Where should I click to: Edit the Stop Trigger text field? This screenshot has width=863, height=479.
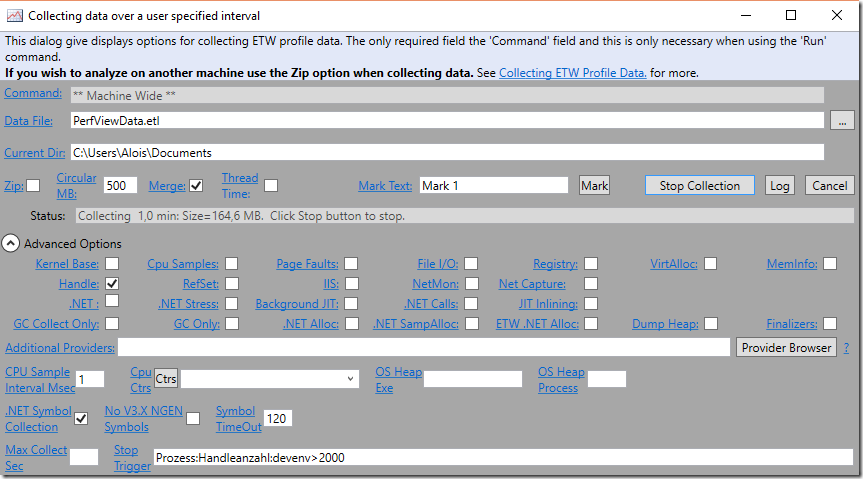click(503, 458)
